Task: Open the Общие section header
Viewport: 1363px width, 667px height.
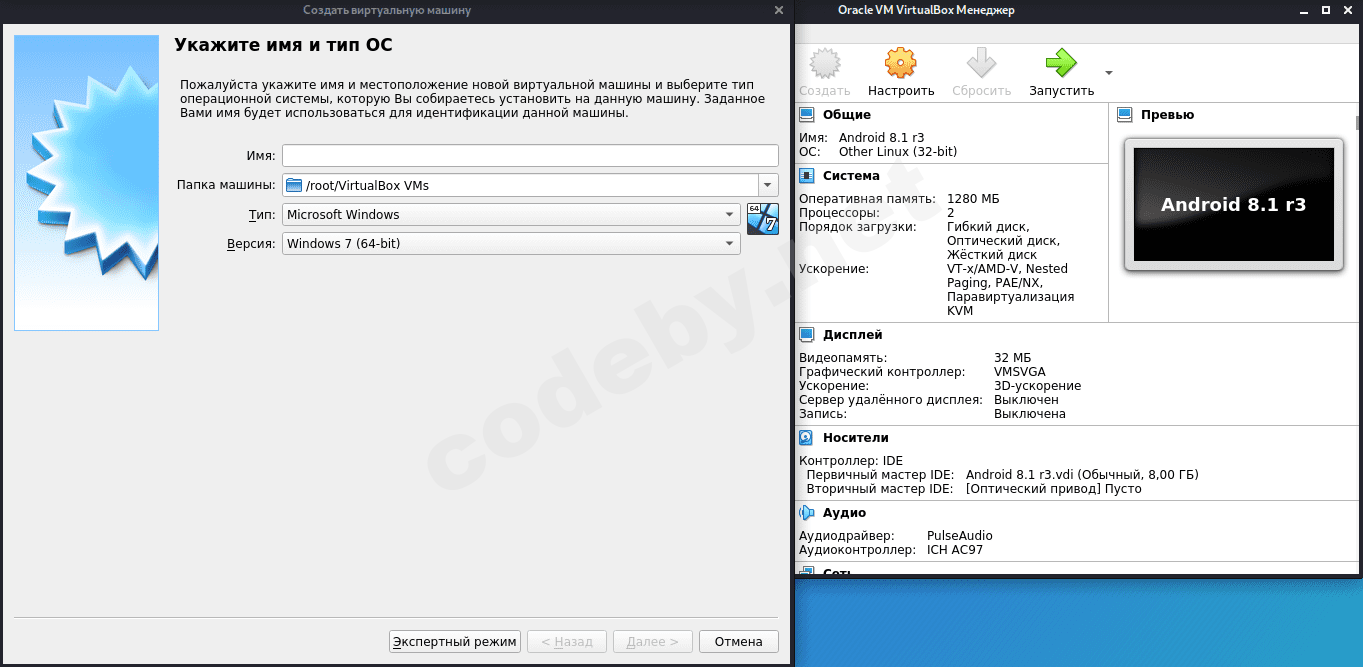Action: [x=846, y=115]
